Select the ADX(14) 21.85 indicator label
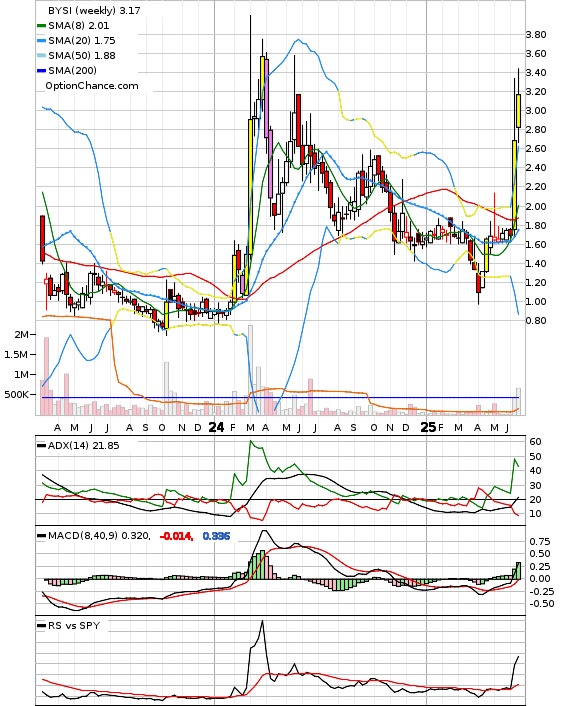 [x=83, y=446]
